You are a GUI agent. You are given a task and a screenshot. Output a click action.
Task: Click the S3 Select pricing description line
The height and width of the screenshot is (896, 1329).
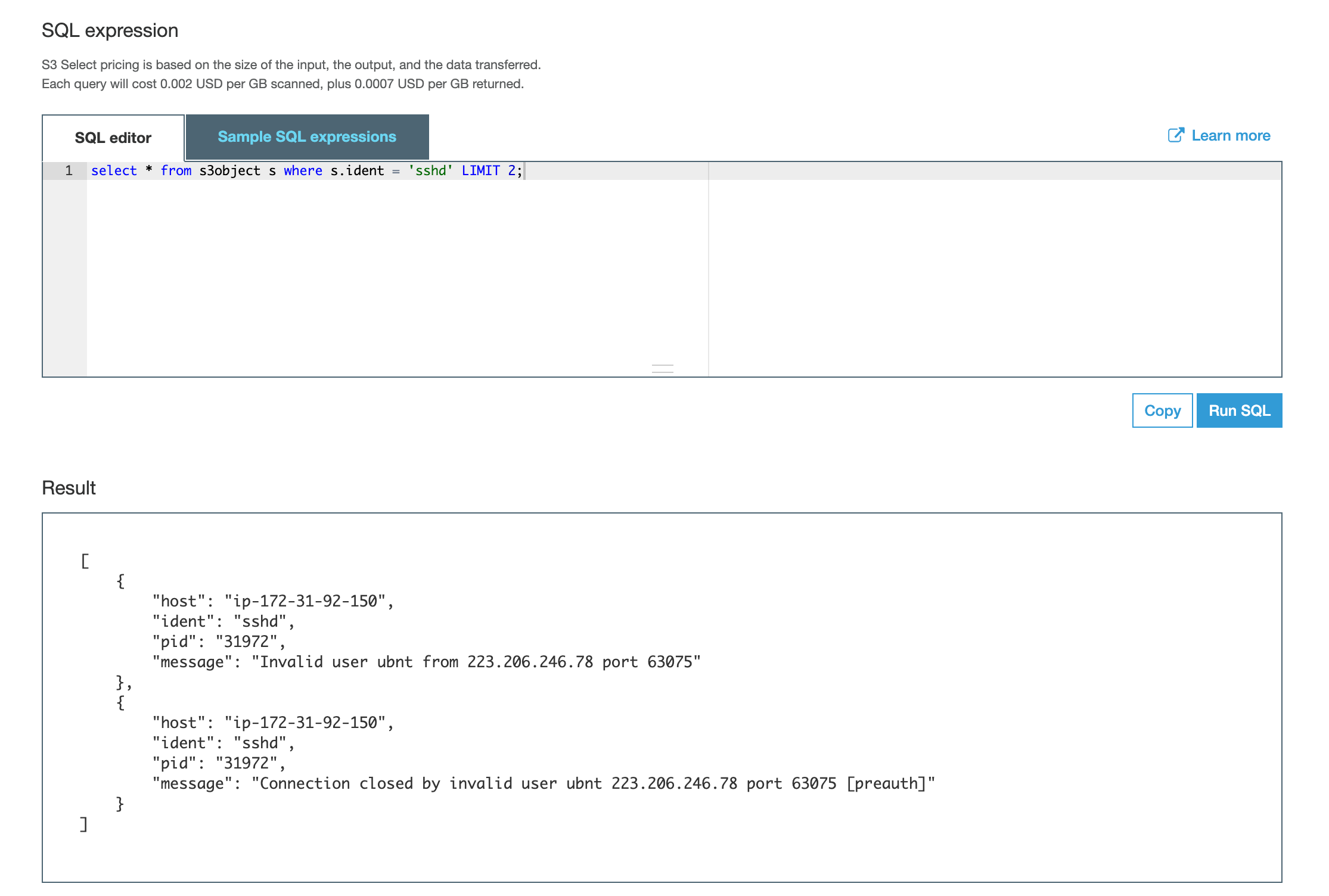click(291, 64)
